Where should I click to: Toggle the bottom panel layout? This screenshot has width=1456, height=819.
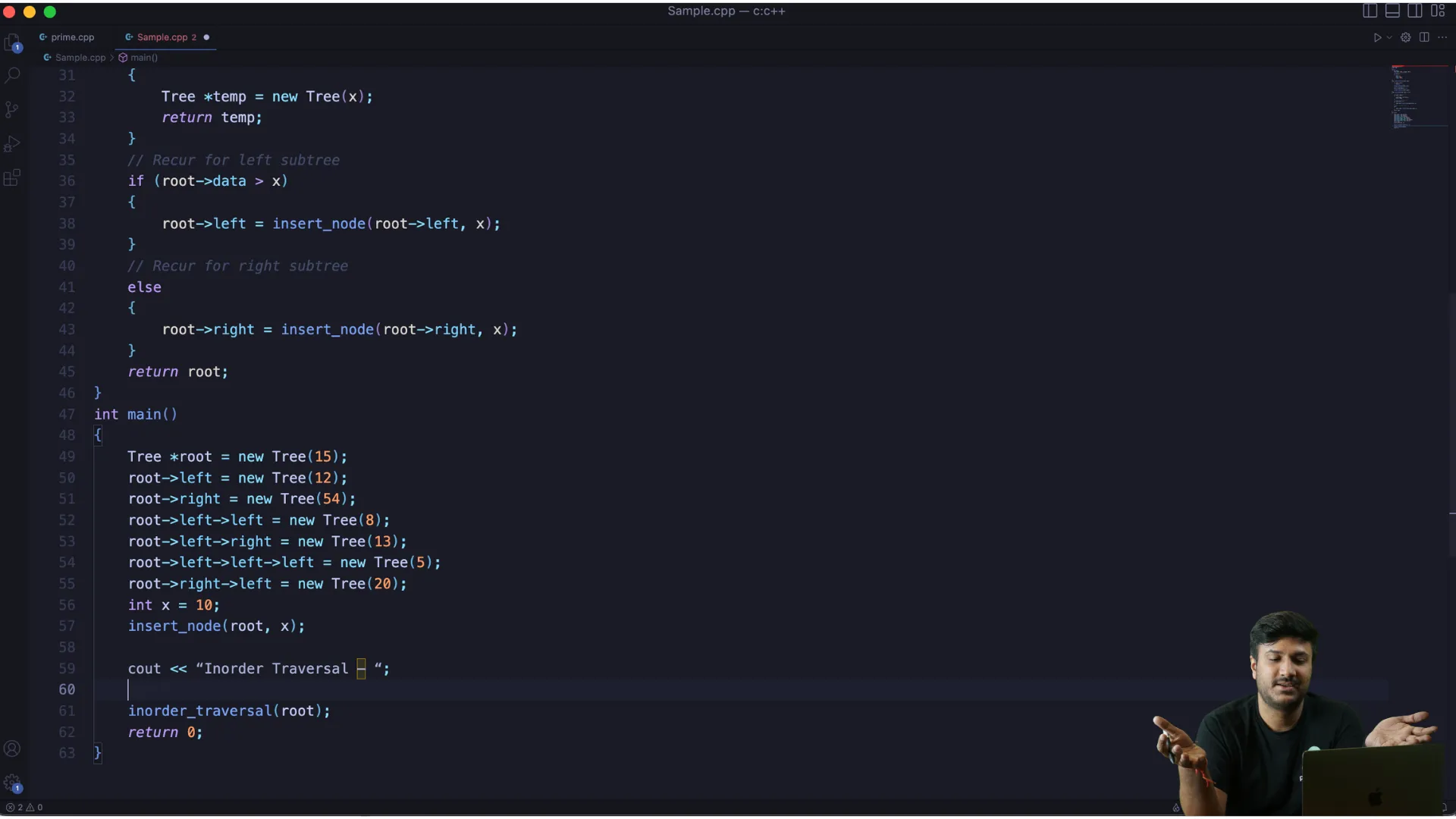(x=1392, y=11)
